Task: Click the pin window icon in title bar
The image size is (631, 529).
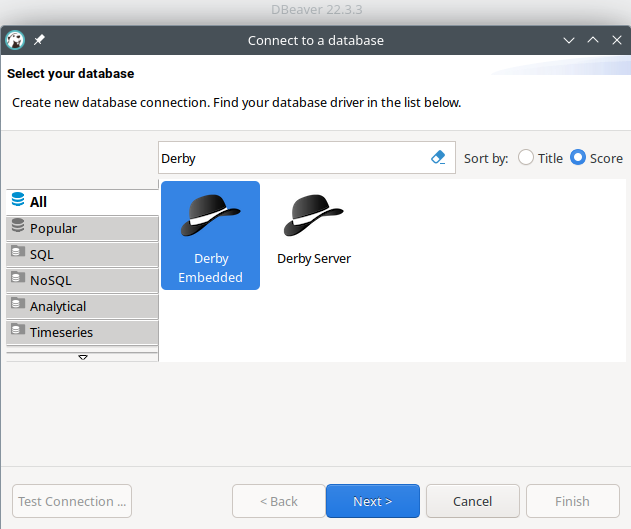Action: (x=39, y=40)
